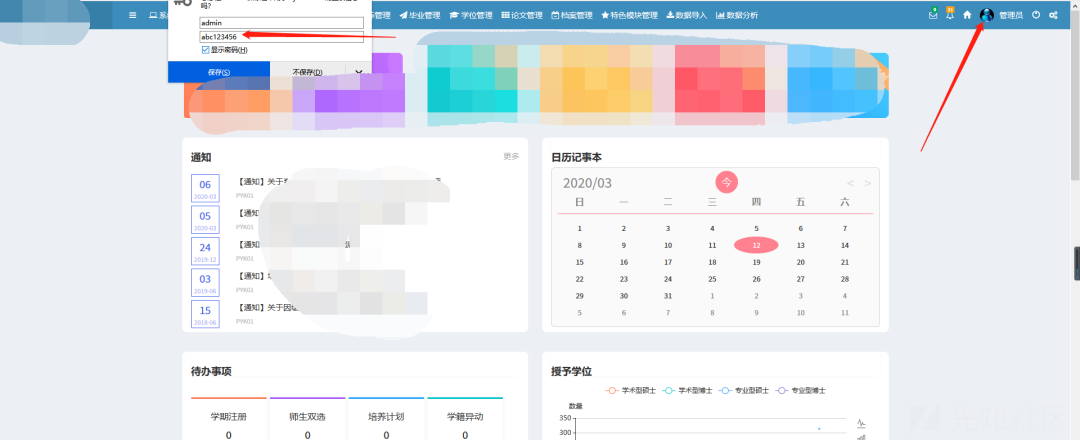Toggle the 显示密码 checkbox

click(x=205, y=49)
